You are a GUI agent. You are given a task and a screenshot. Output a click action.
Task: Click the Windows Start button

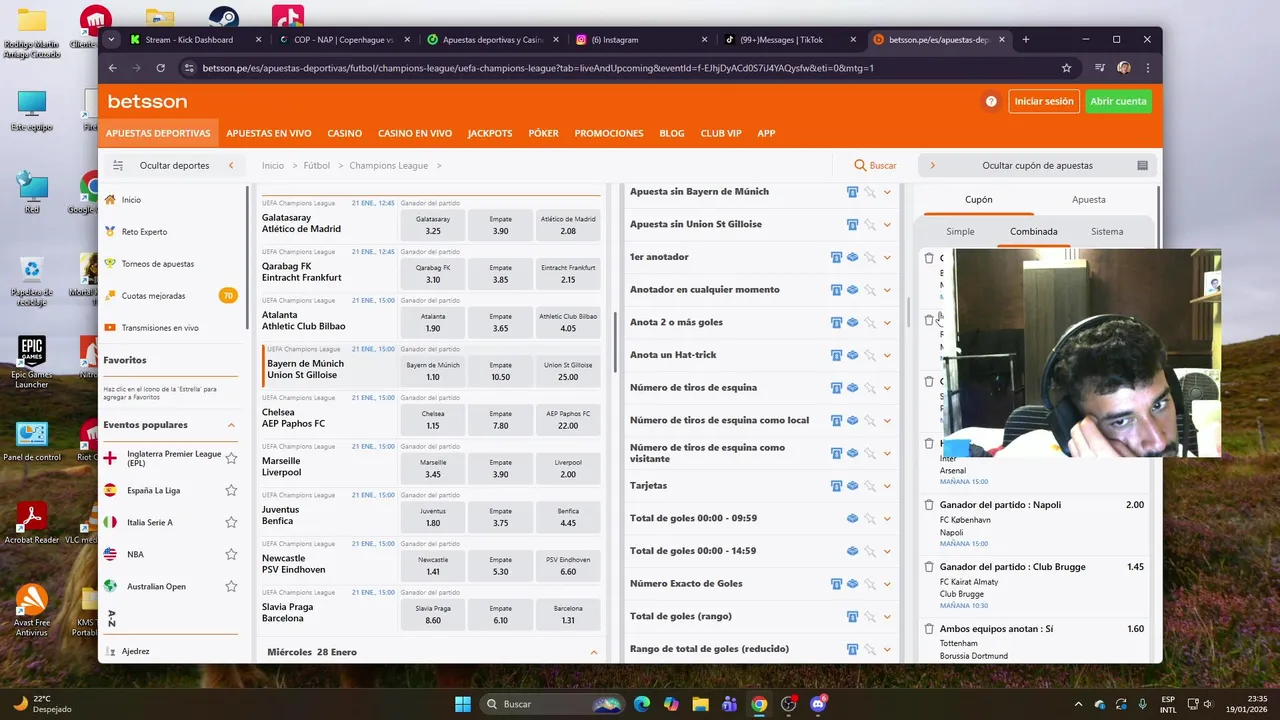click(463, 704)
